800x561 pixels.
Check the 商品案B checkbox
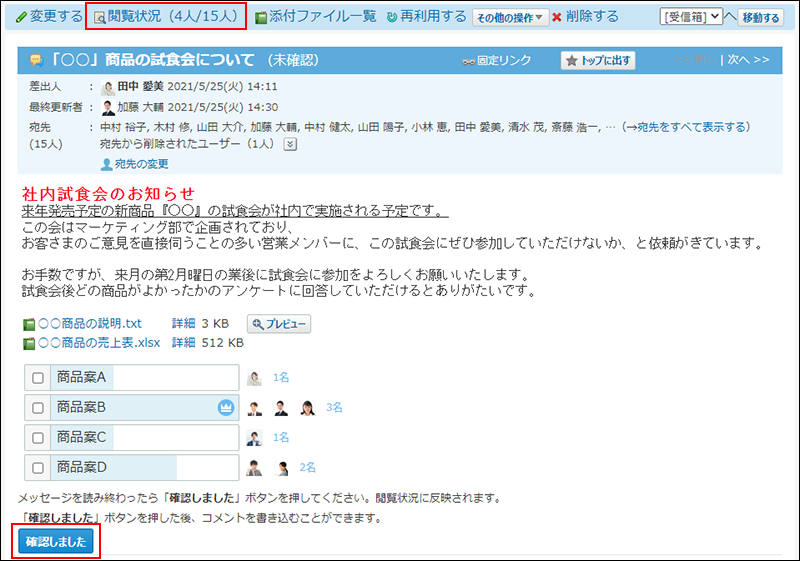[x=38, y=408]
